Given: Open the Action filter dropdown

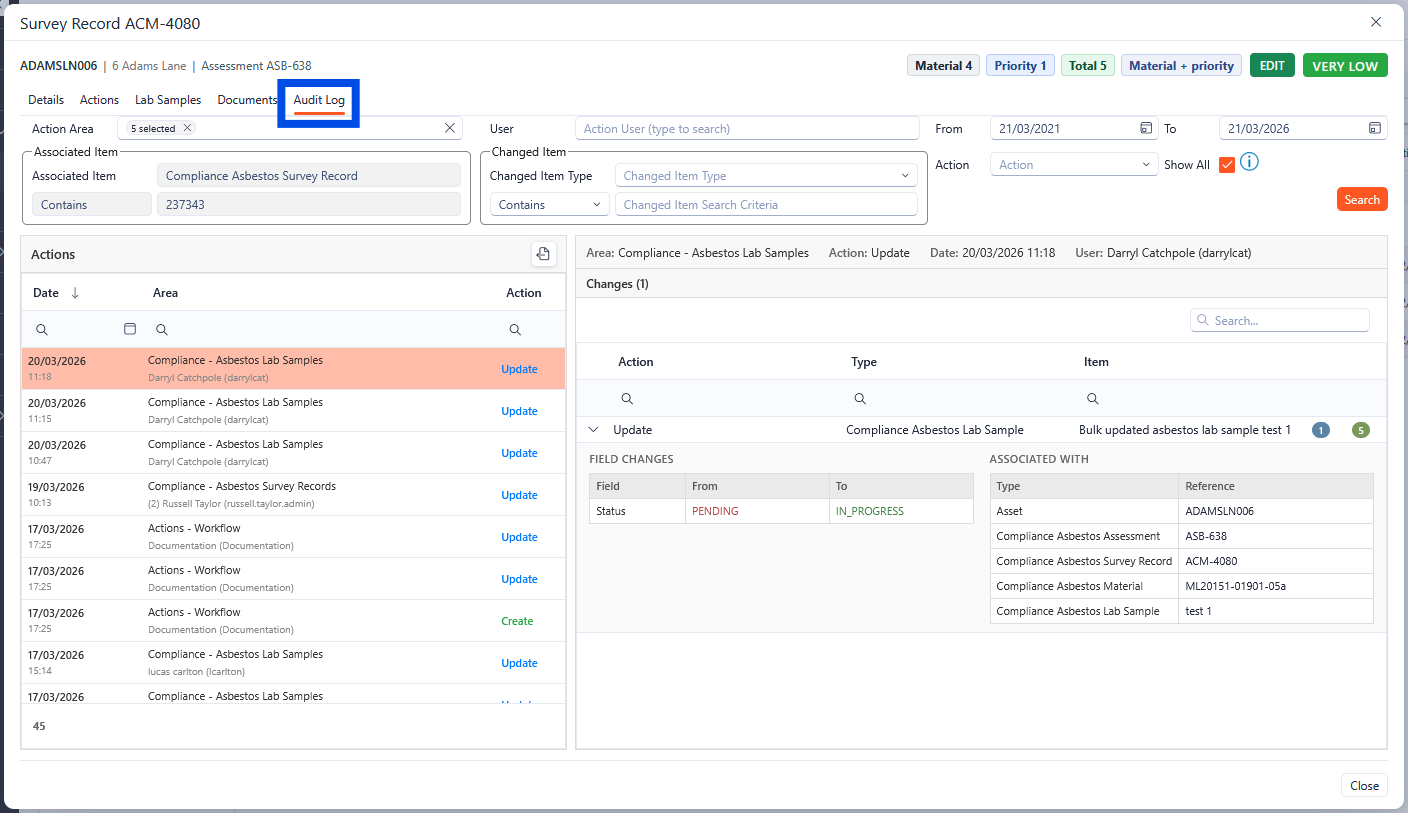Looking at the screenshot, I should 1074,165.
